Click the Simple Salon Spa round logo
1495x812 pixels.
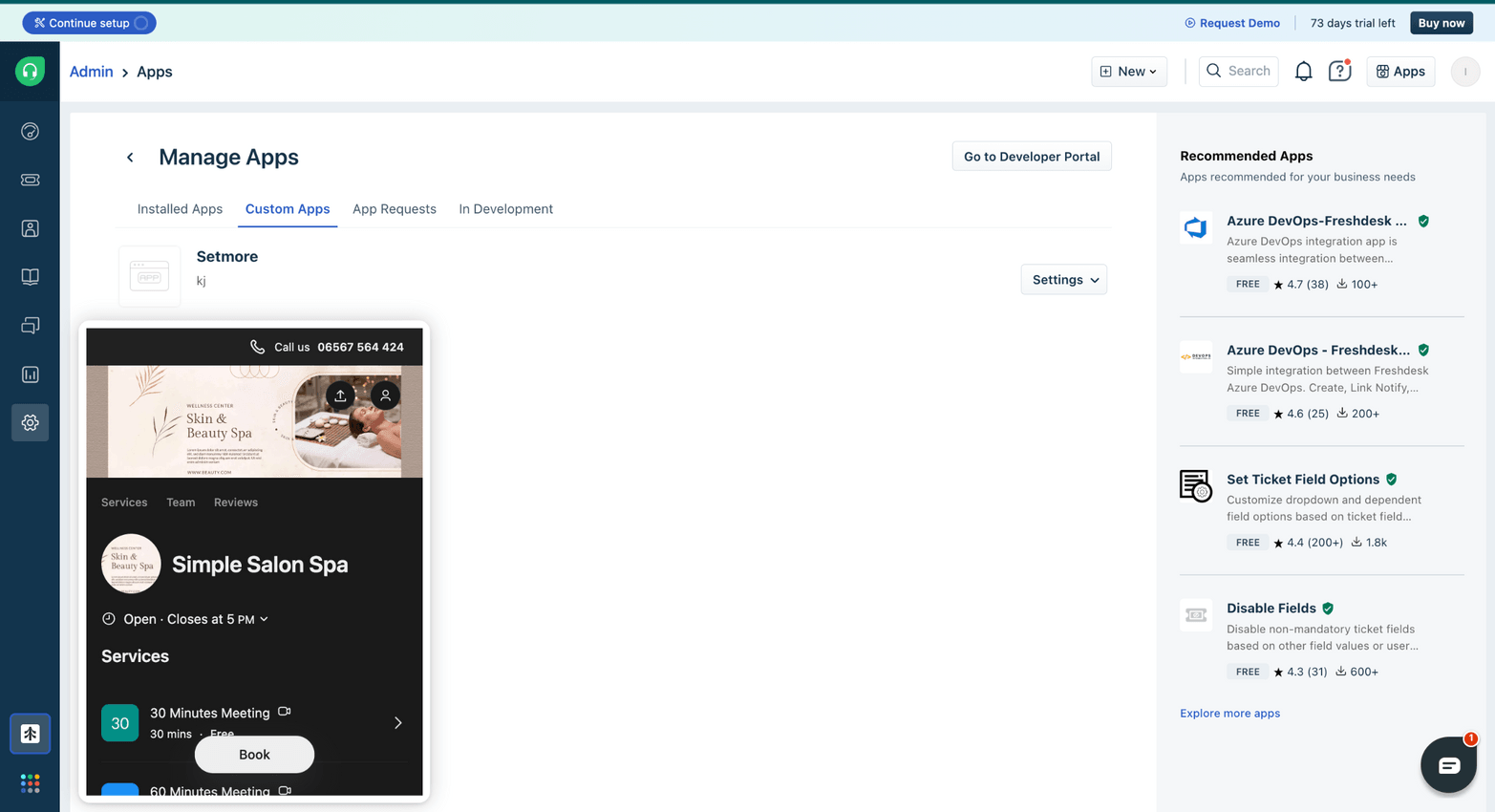point(131,564)
